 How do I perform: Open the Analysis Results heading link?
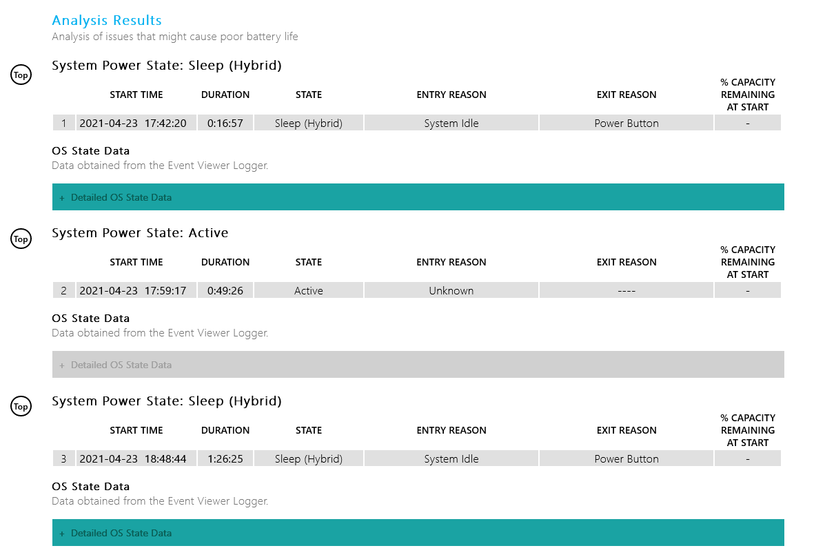pos(107,21)
